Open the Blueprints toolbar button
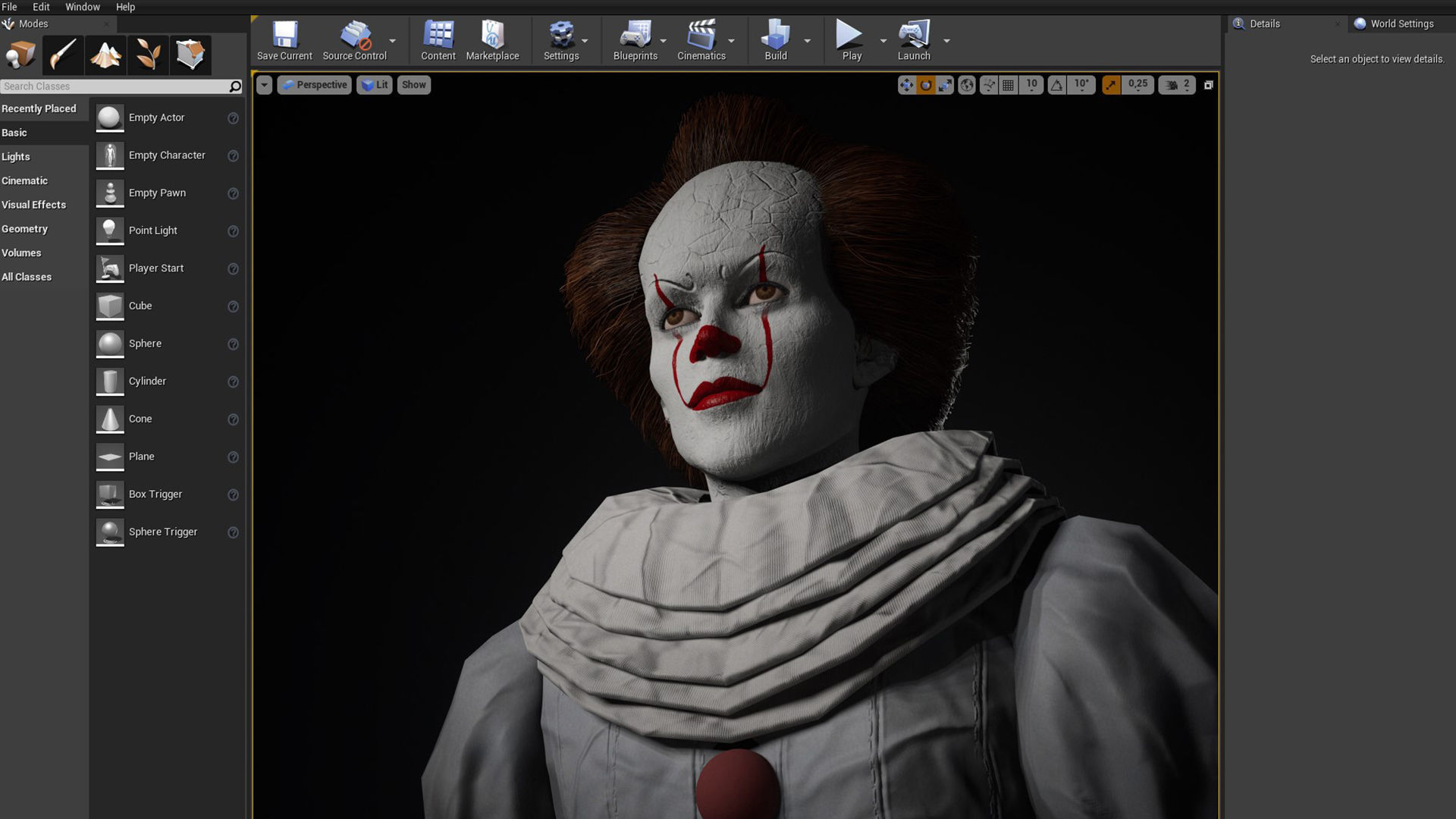1456x819 pixels. click(x=635, y=41)
